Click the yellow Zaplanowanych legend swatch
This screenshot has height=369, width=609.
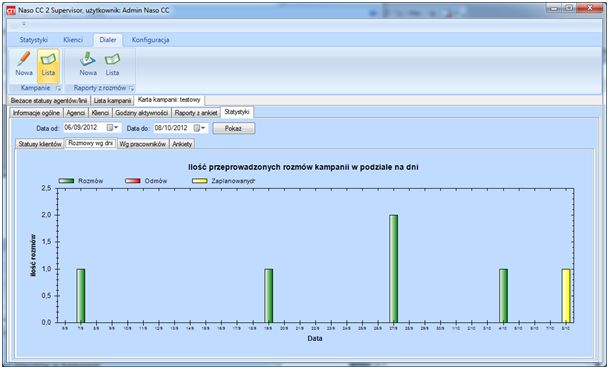200,181
